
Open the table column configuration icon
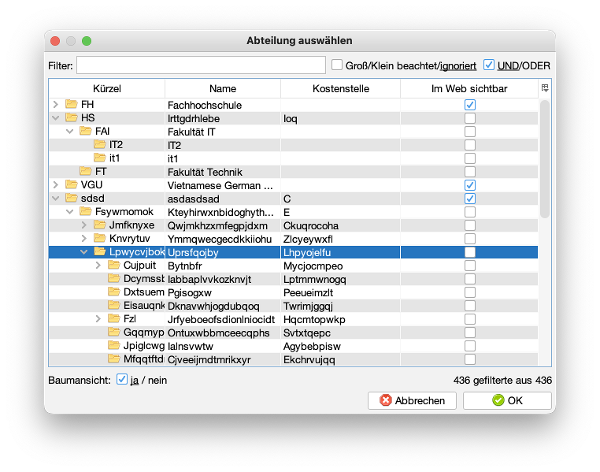[545, 88]
